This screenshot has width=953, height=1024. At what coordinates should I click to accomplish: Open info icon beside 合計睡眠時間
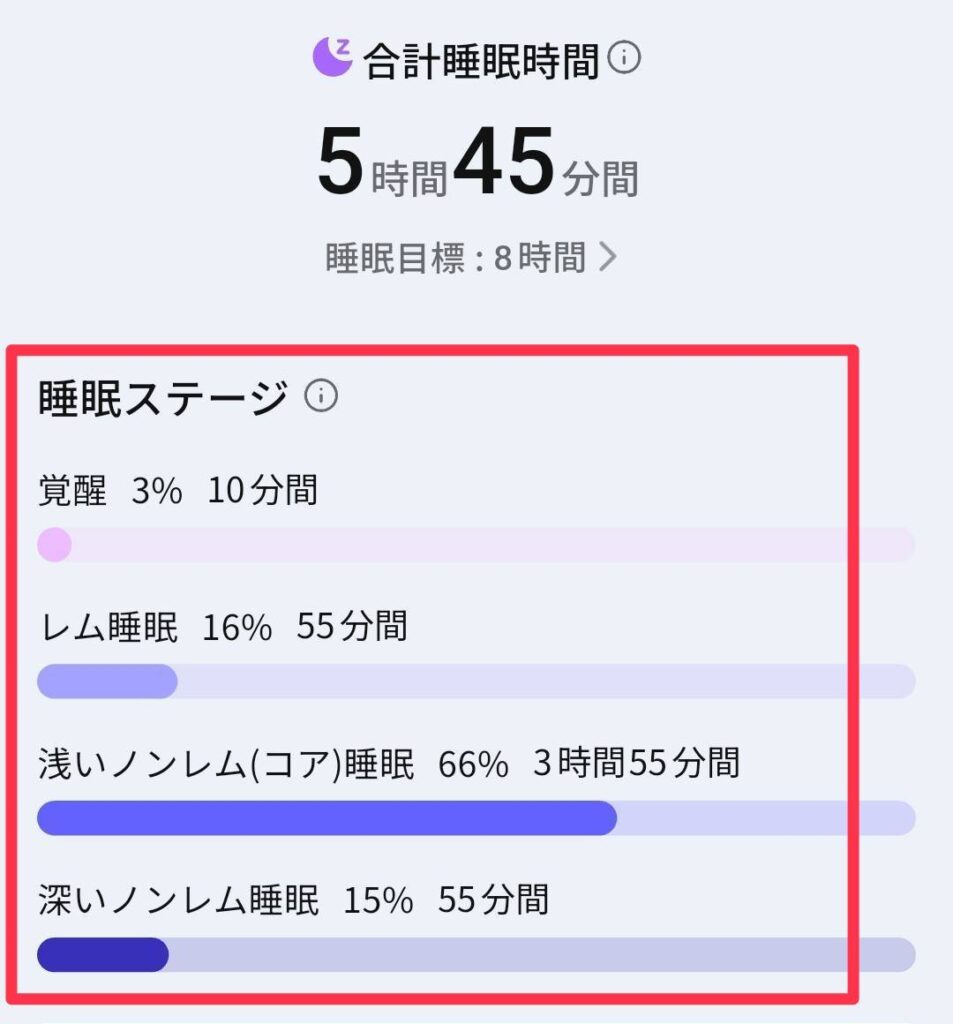[x=624, y=59]
